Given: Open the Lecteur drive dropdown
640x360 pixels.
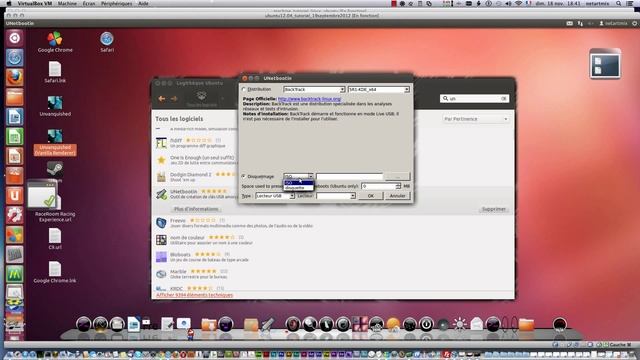Looking at the screenshot, I should (x=336, y=196).
